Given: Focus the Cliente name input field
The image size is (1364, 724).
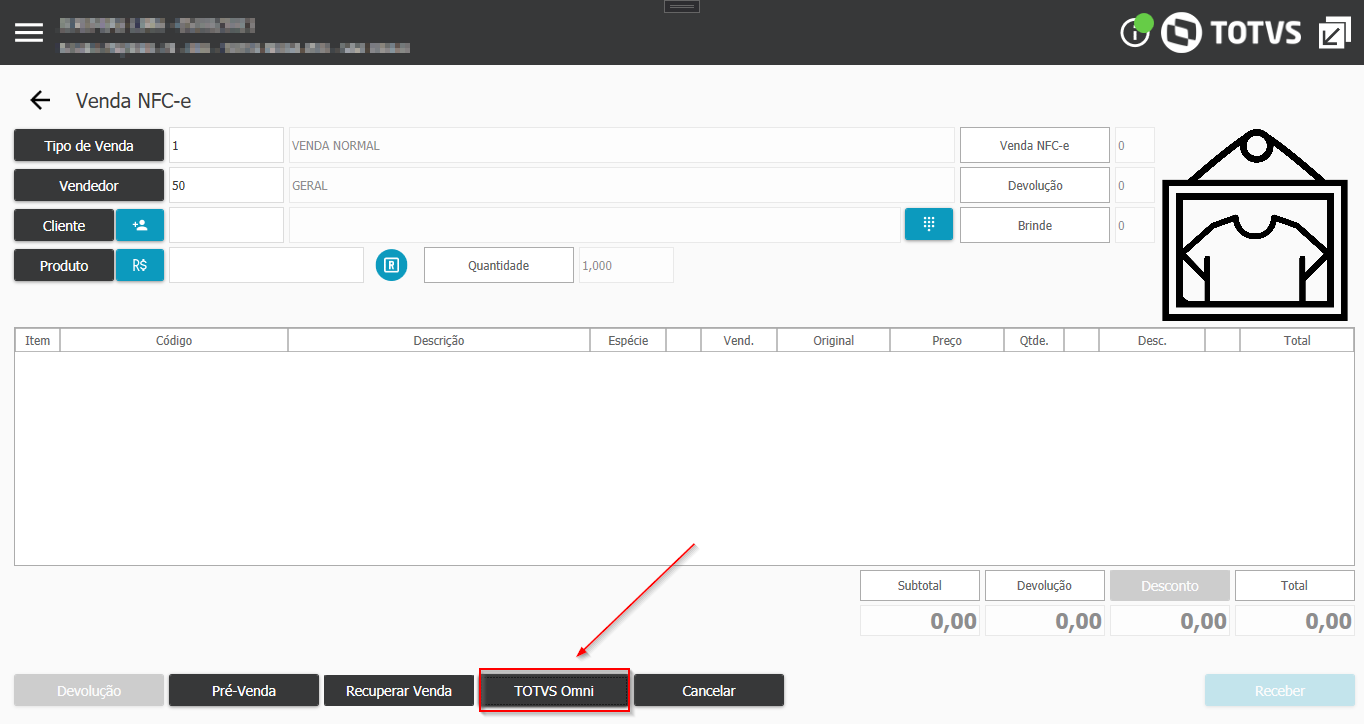Looking at the screenshot, I should point(595,225).
